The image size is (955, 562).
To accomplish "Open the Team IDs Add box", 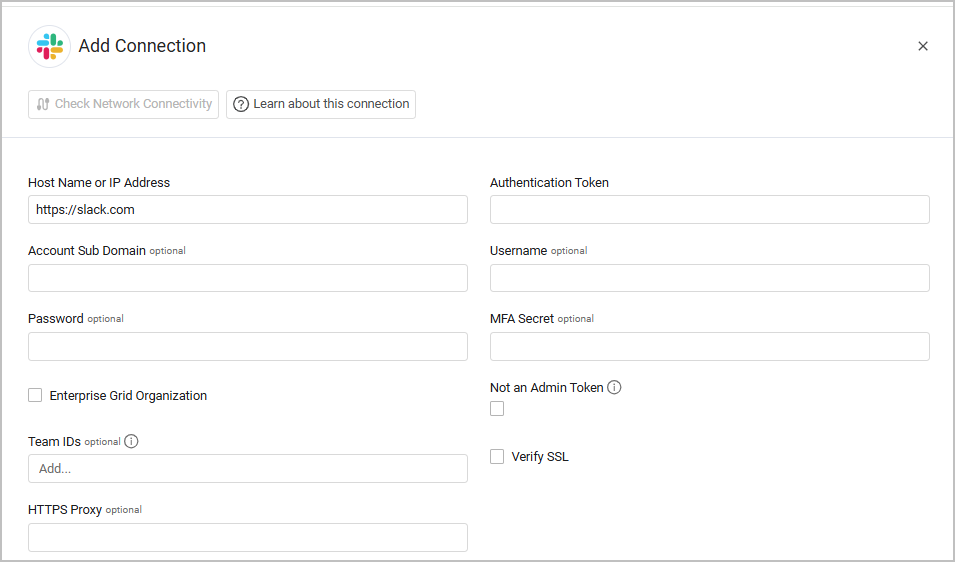I will [248, 468].
